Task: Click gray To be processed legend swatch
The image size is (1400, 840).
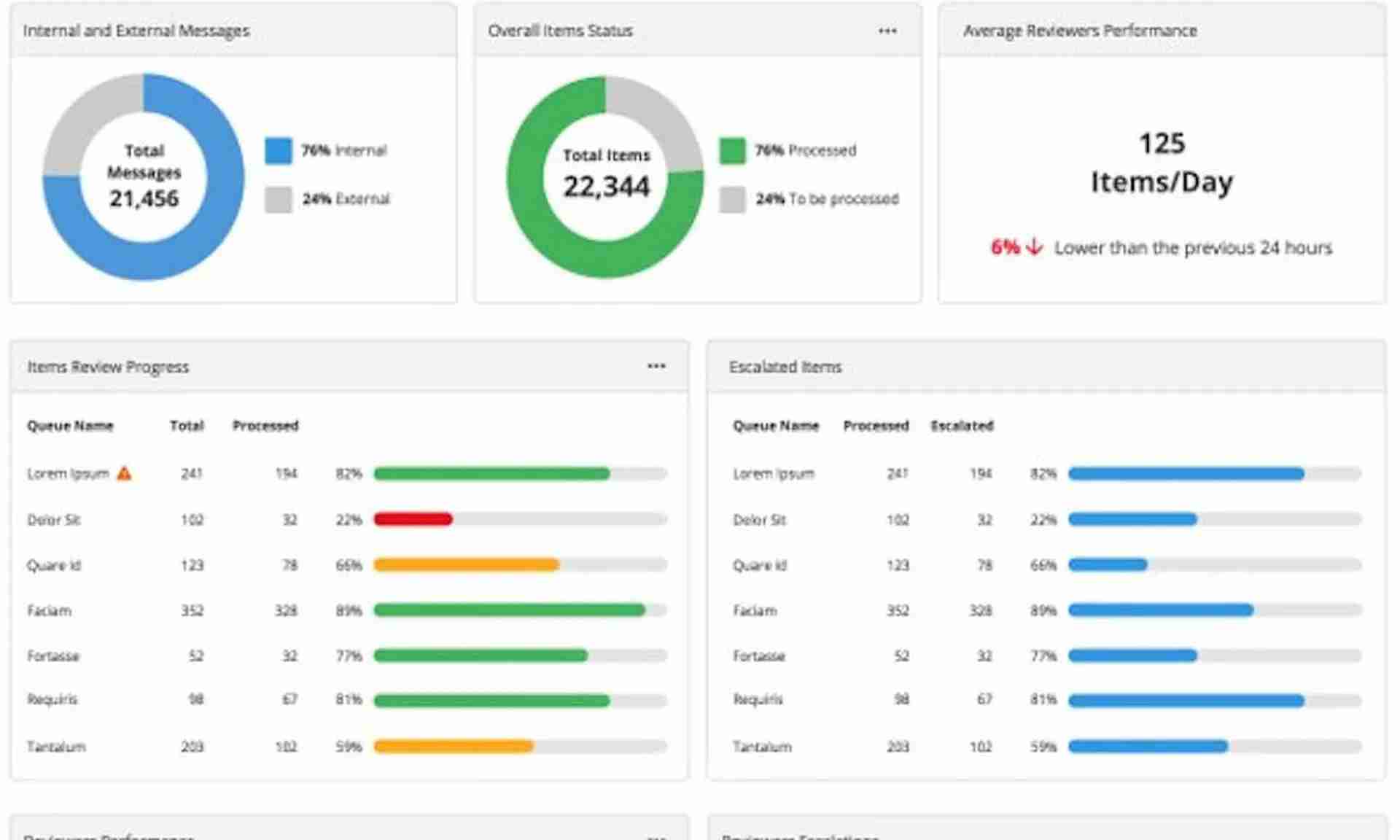Action: click(732, 199)
